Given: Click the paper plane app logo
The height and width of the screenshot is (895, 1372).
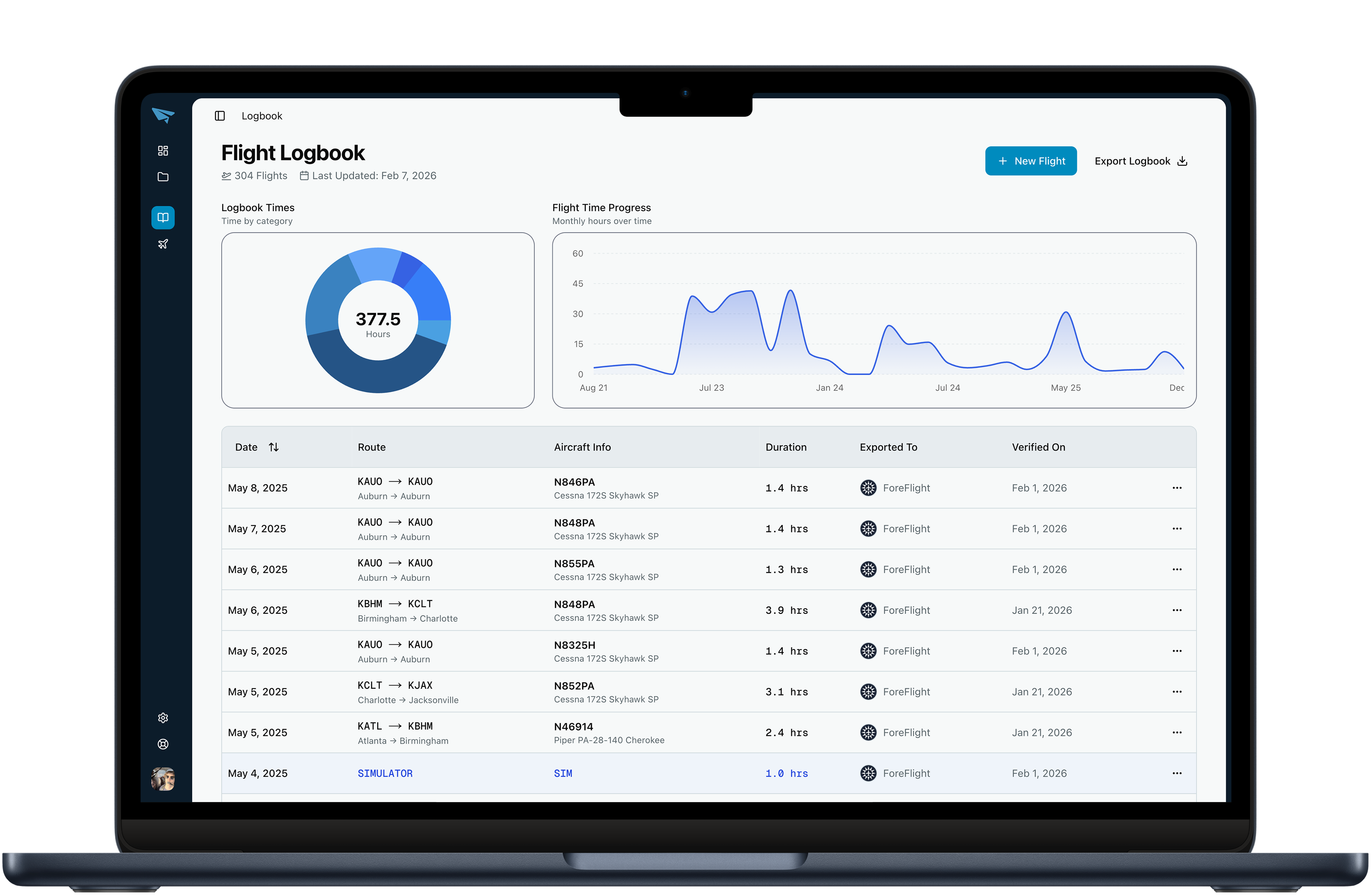Looking at the screenshot, I should pyautogui.click(x=163, y=116).
